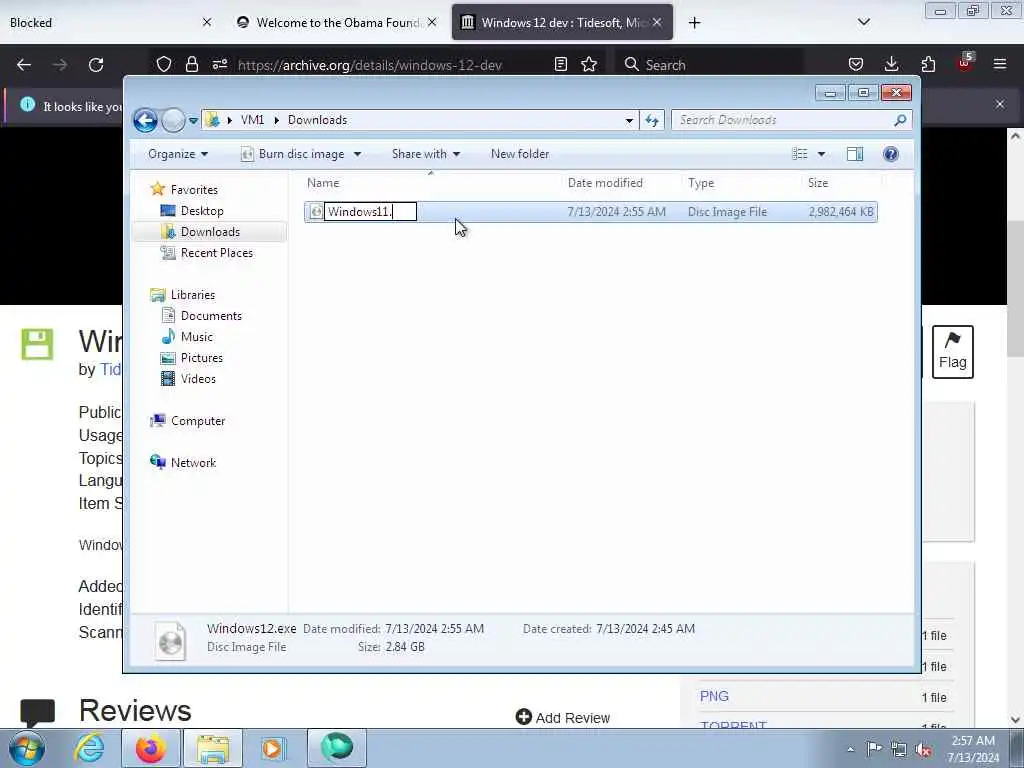The width and height of the screenshot is (1024, 768).
Task: Click the site security padlock icon
Action: coord(191,64)
